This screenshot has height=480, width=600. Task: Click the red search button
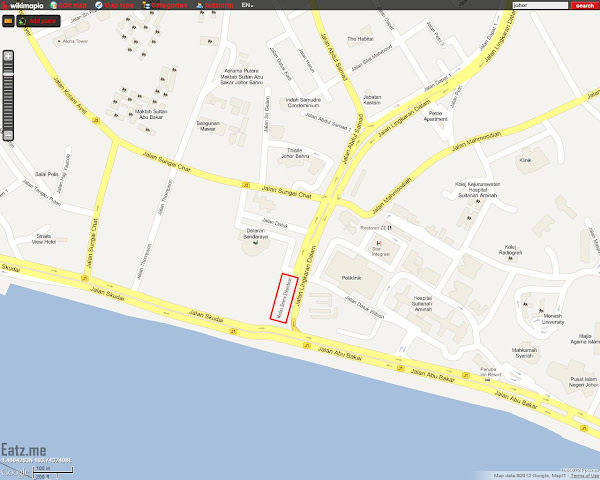[x=585, y=5]
